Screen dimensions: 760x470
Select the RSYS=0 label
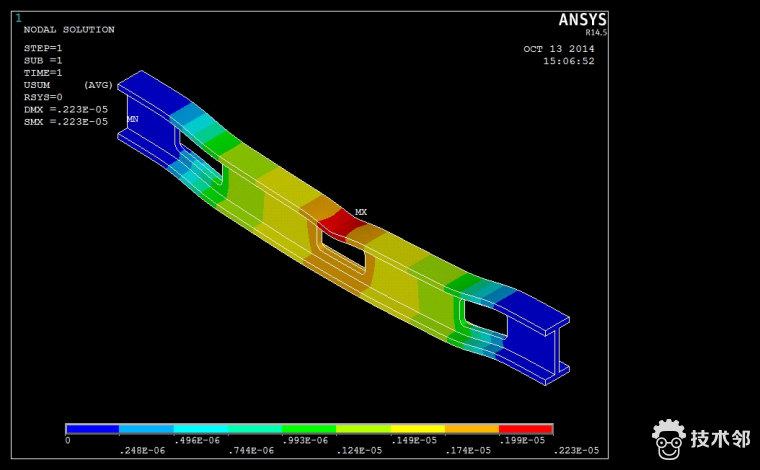[x=43, y=97]
